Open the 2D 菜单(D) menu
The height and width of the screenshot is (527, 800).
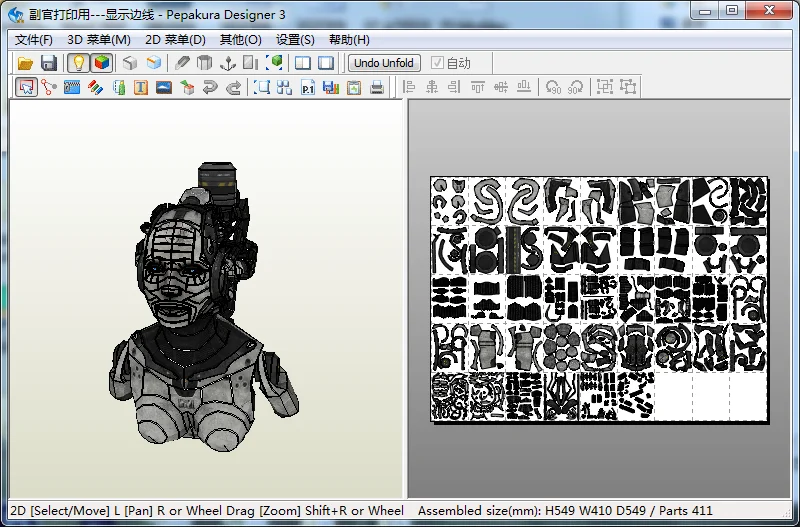(175, 40)
